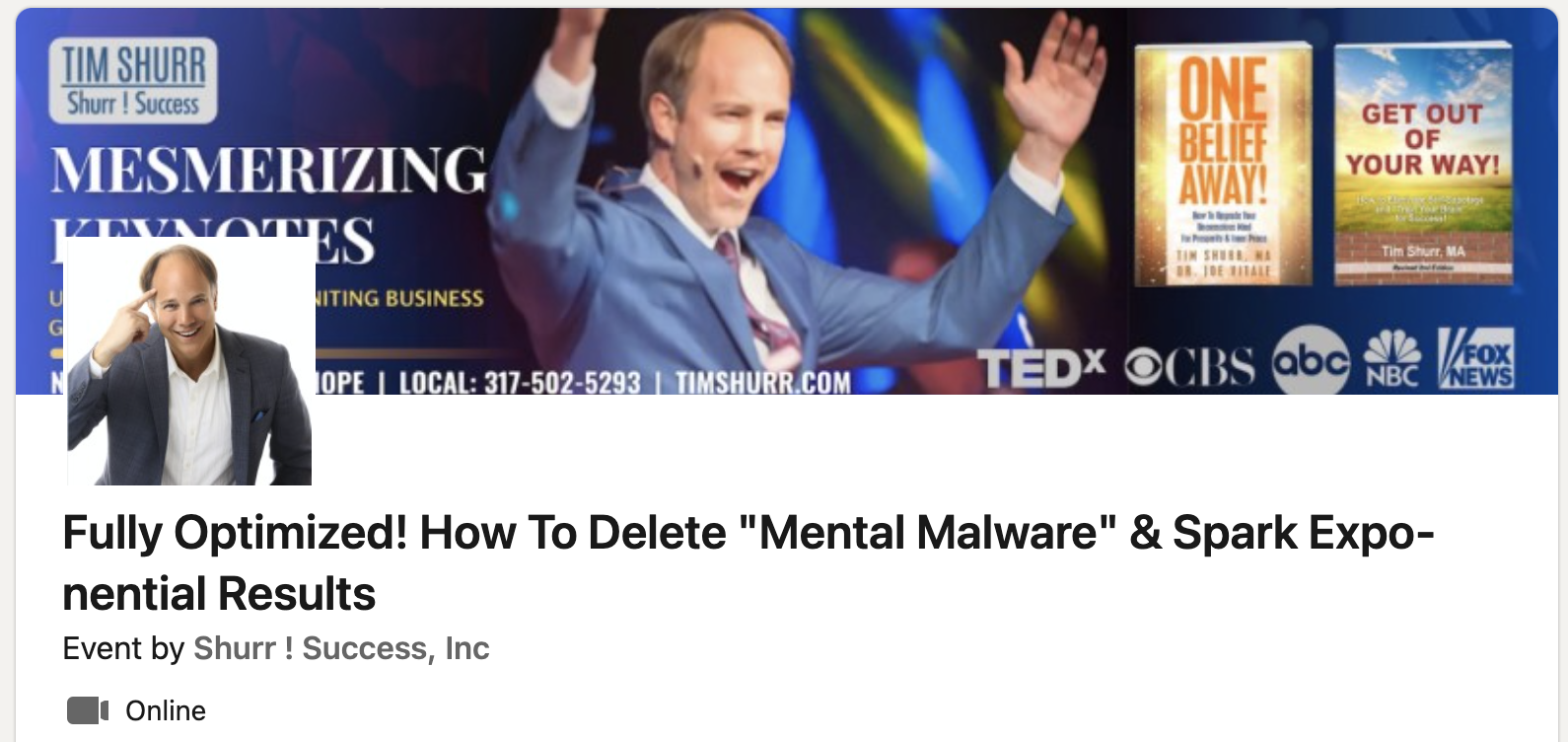Click the Online event location label
The image size is (1568, 742).
166,710
